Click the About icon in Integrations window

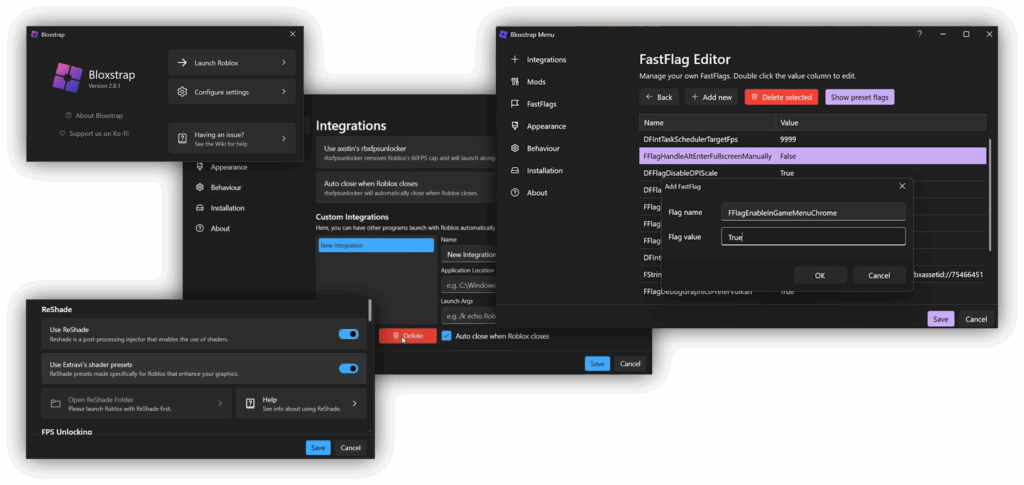click(x=199, y=228)
